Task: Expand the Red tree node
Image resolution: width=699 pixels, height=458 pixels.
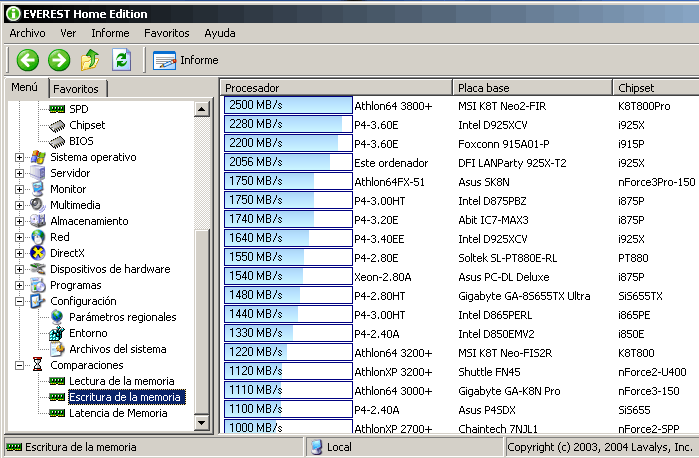Action: coord(19,238)
